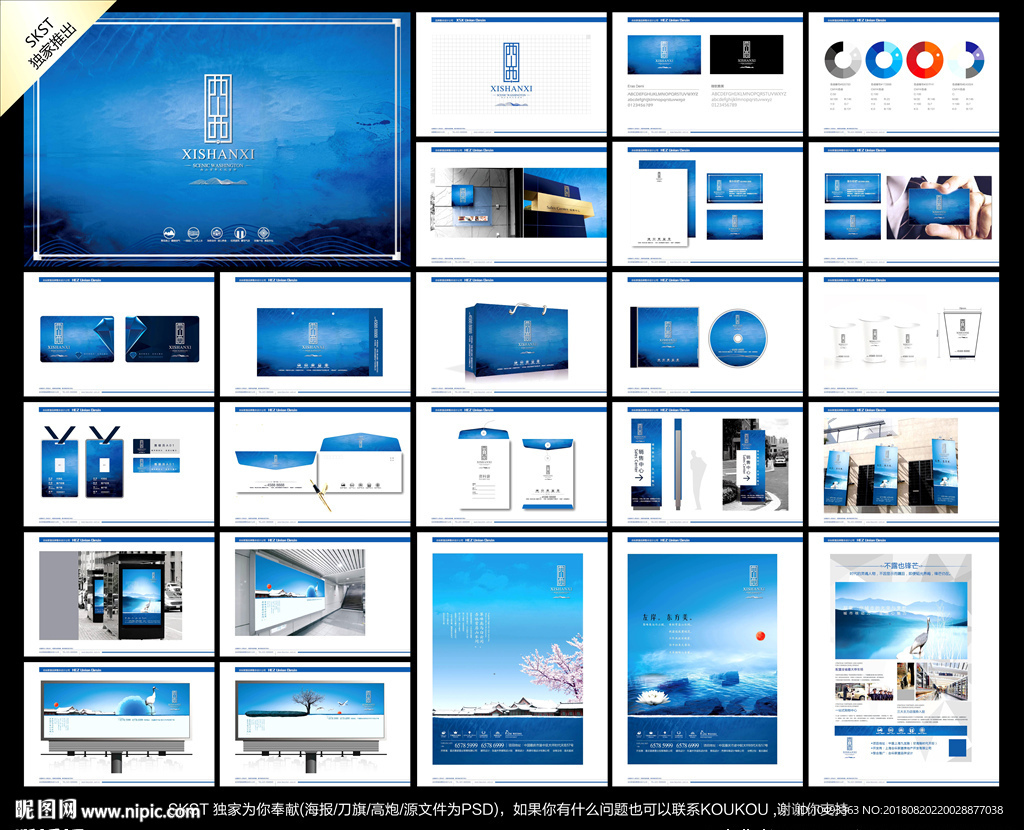
Task: Click the CD disc mockup
Action: pos(737,338)
